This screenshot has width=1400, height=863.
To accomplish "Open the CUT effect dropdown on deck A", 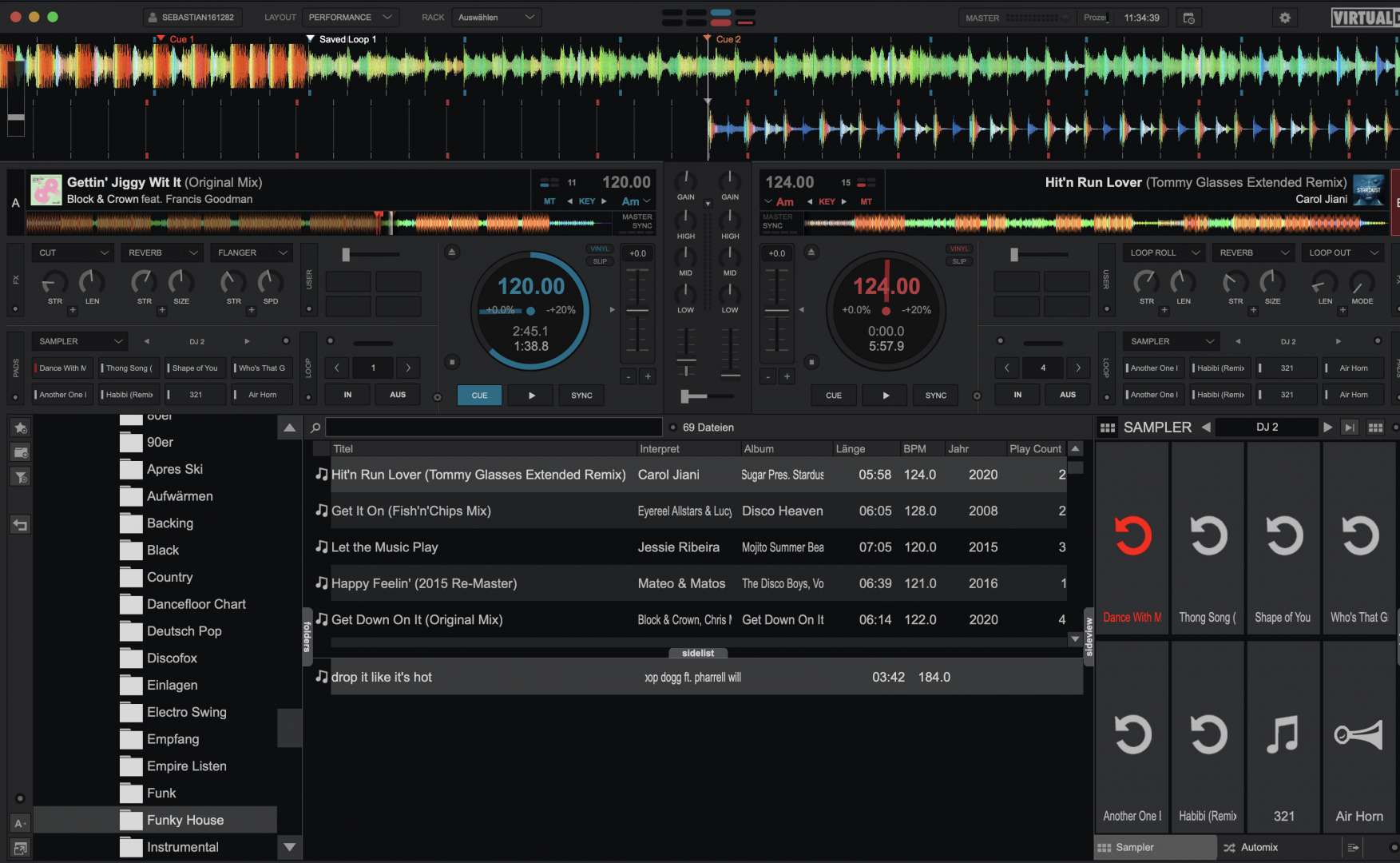I will pos(73,253).
